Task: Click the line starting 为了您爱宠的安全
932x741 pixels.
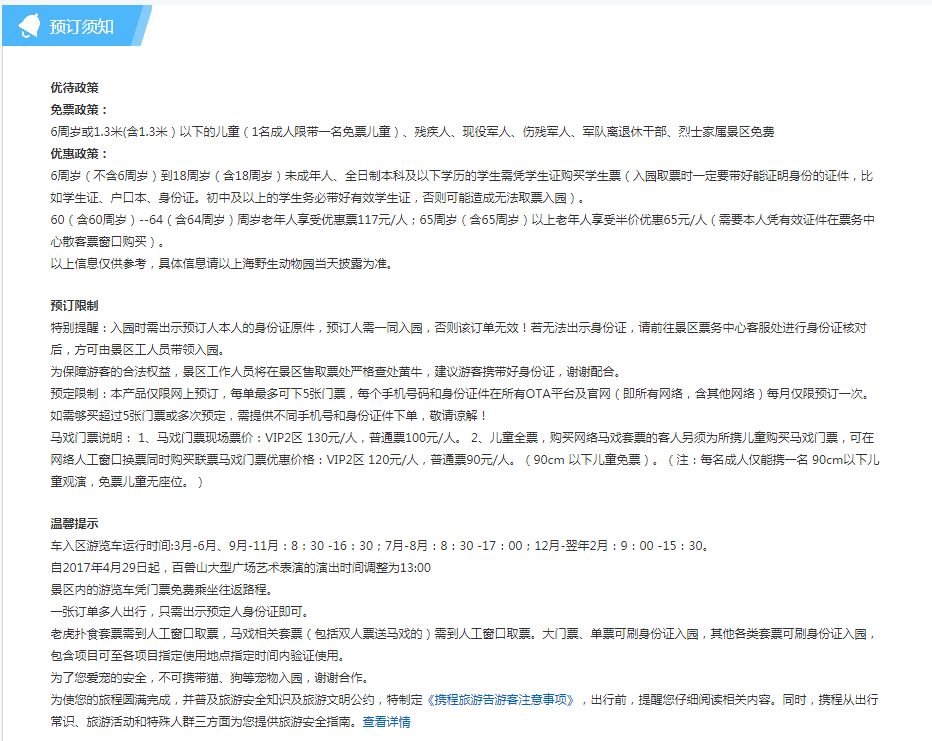Action: point(211,678)
